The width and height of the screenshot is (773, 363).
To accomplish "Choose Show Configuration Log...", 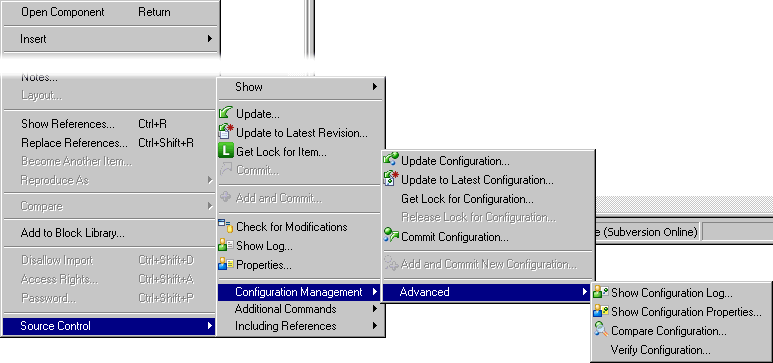I will click(682, 293).
